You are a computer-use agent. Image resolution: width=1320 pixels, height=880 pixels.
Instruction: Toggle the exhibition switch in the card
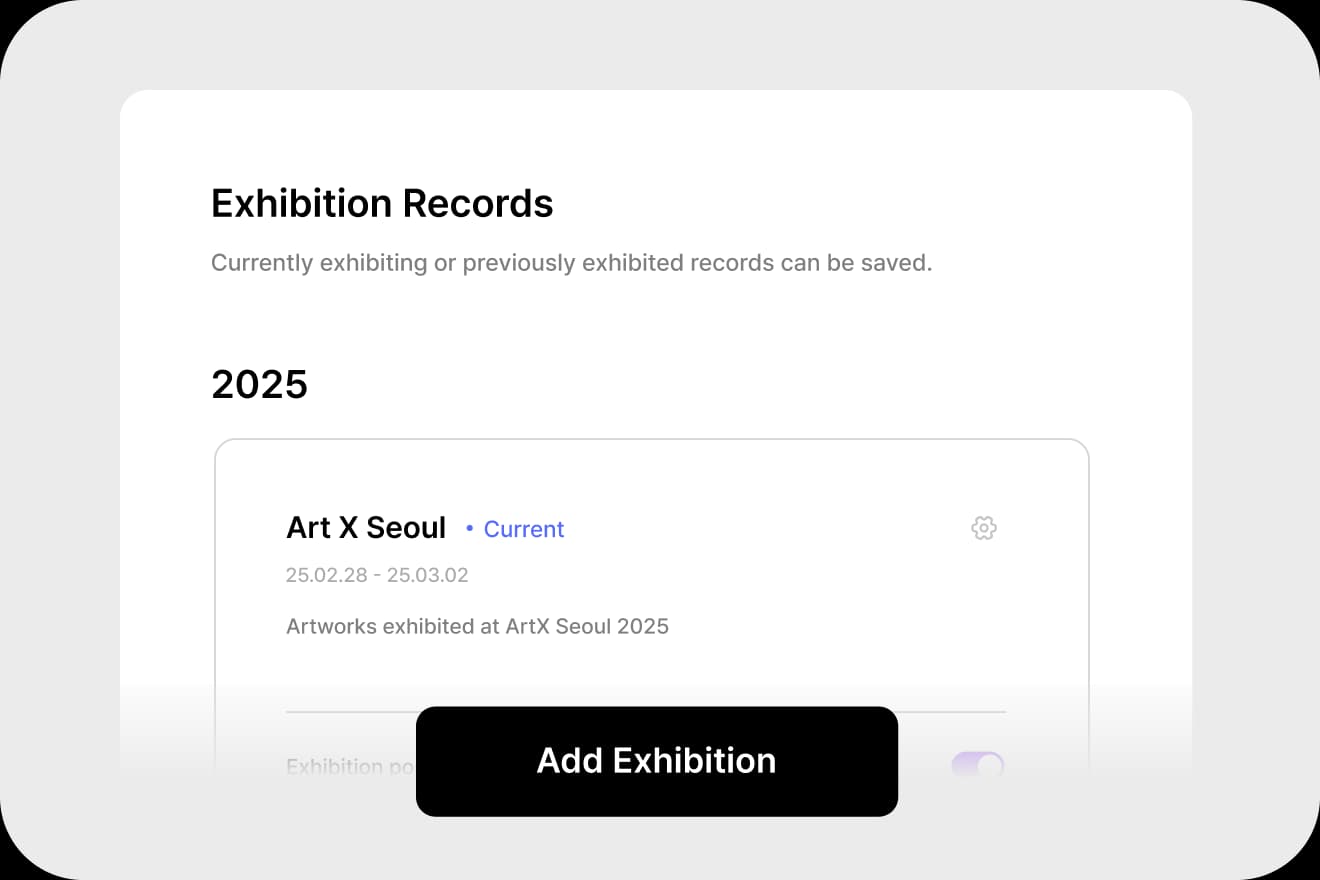click(x=977, y=767)
